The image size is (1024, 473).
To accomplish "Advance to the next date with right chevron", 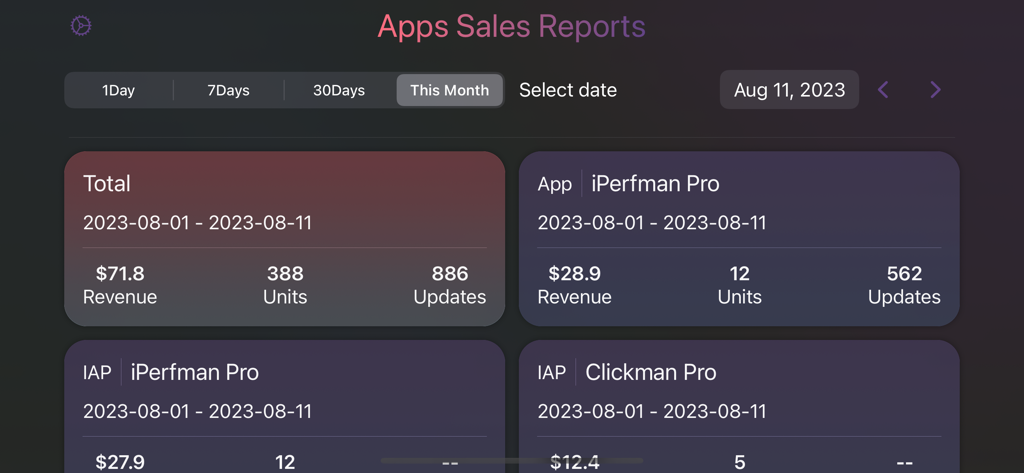I will tap(935, 90).
